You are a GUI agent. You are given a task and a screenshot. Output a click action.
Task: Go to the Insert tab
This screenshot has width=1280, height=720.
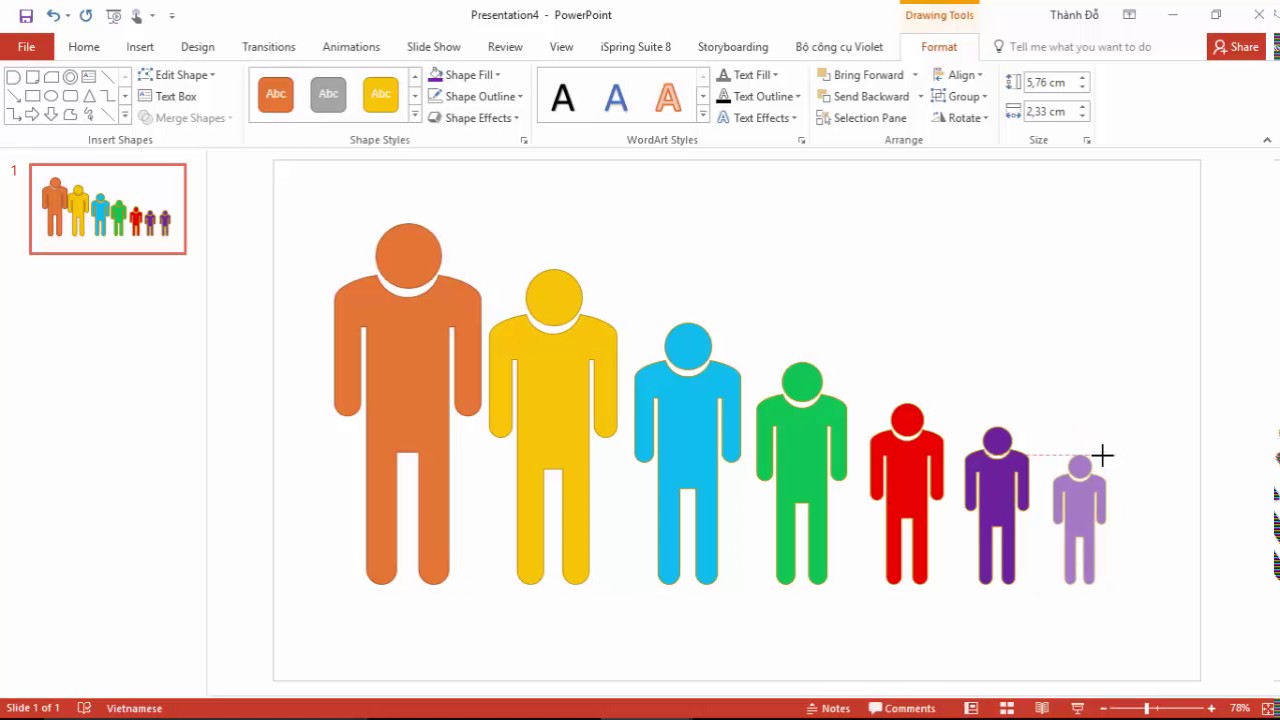tap(140, 47)
